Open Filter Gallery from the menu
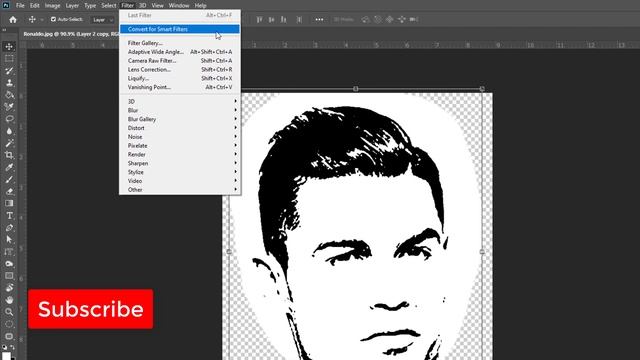640x360 pixels. [x=180, y=43]
